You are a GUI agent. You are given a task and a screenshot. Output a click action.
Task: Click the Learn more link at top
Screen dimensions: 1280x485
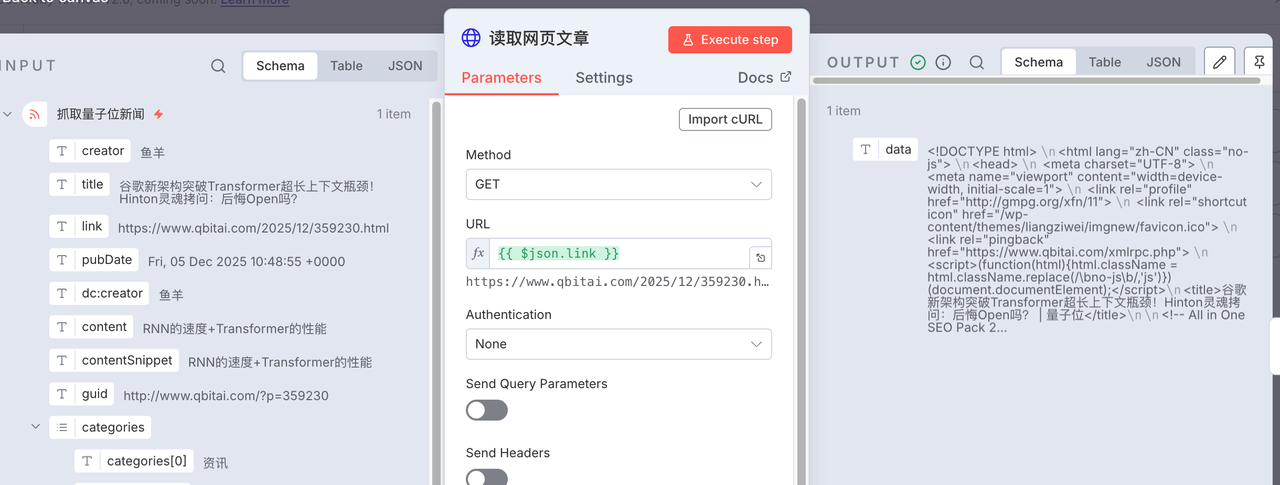[254, 3]
